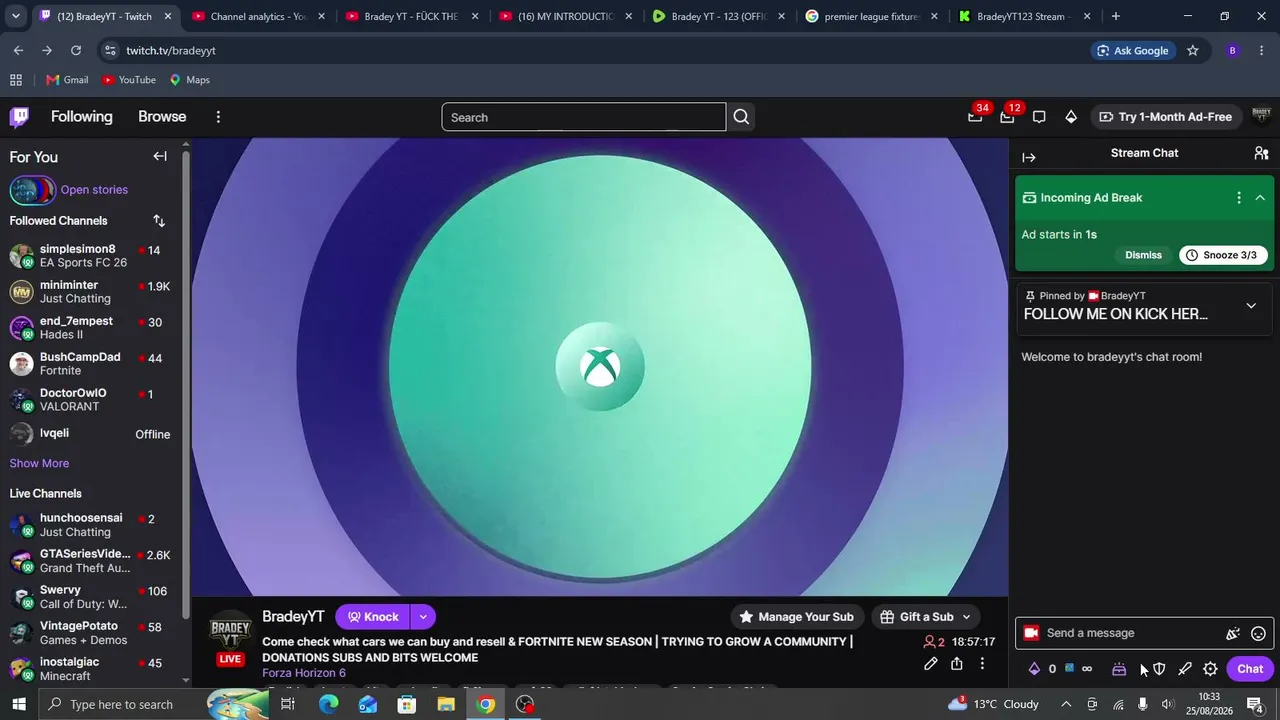Bookmark this page with the star icon
Screen dimensions: 1280x720
(1192, 51)
